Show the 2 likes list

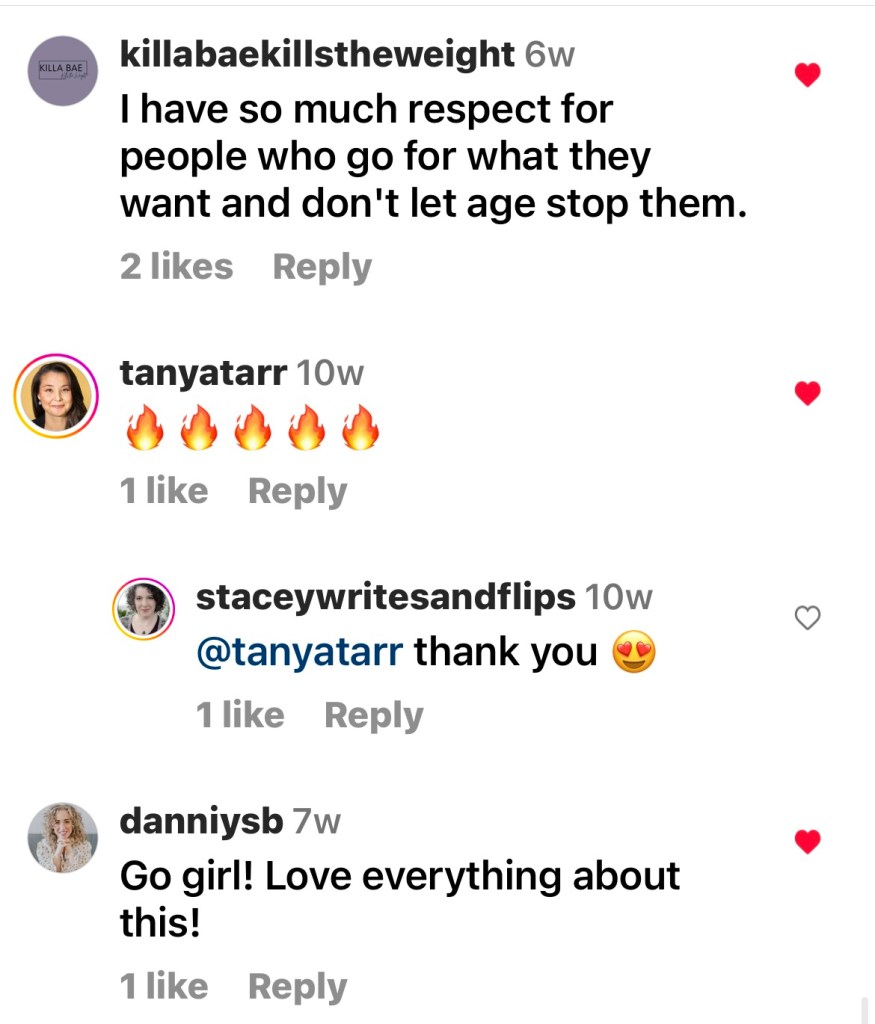[x=176, y=267]
